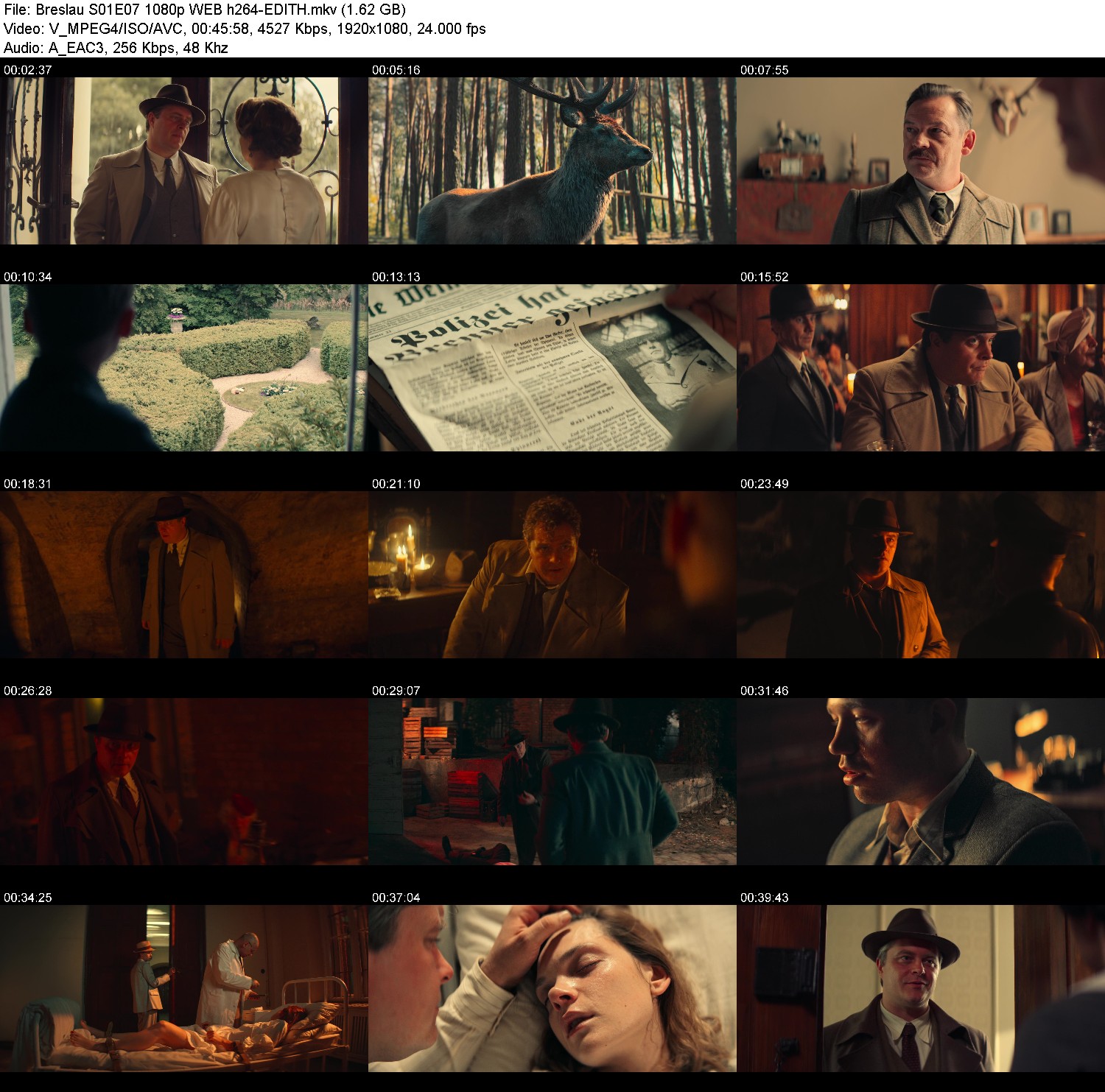Viewport: 1105px width, 1092px height.
Task: Open the 00:13:13 newspaper thumbnail
Action: [552, 367]
